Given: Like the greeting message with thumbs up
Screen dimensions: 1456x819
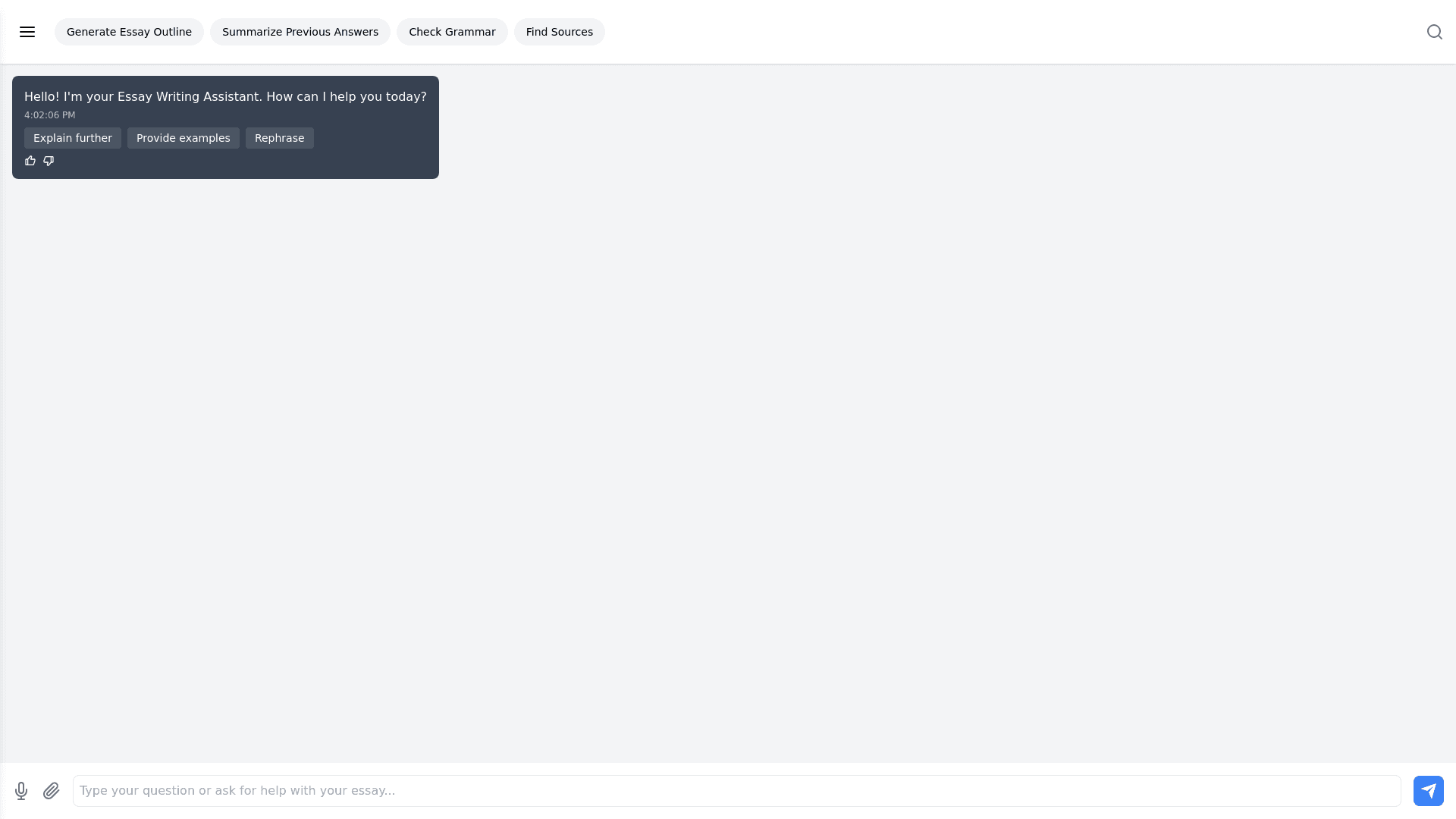Looking at the screenshot, I should (30, 161).
